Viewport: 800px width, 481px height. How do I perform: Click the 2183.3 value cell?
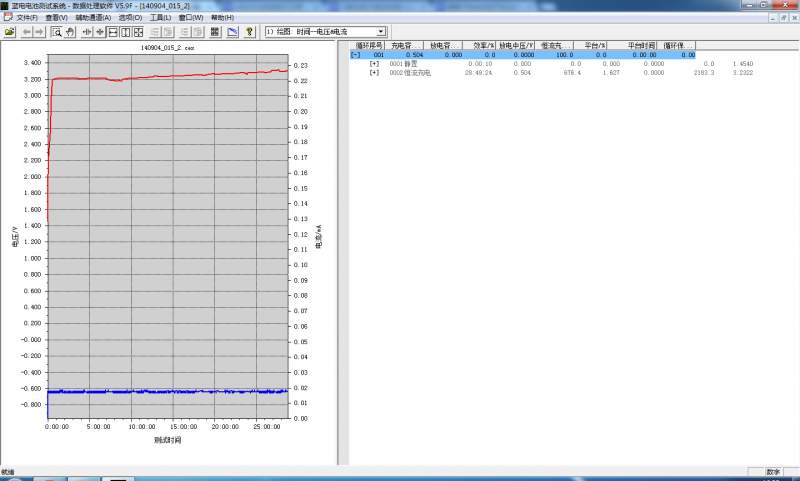[x=704, y=72]
